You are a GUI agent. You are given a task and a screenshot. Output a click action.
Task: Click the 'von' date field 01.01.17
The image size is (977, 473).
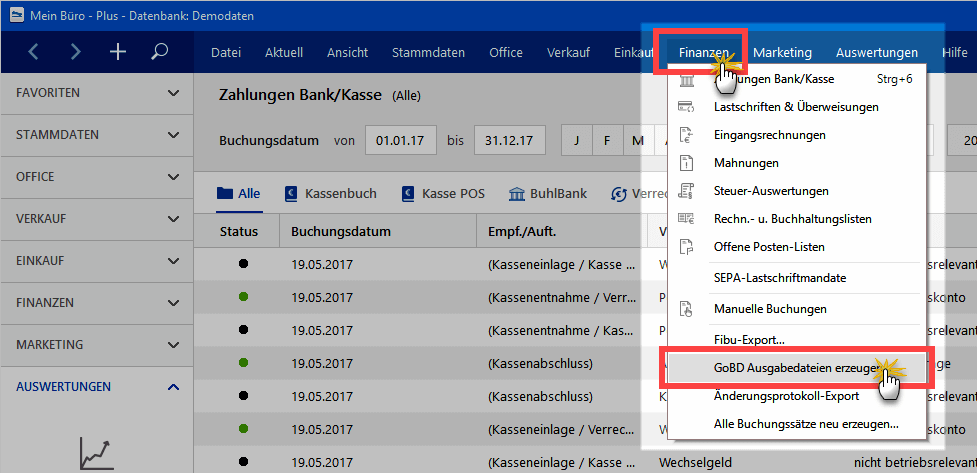[400, 140]
